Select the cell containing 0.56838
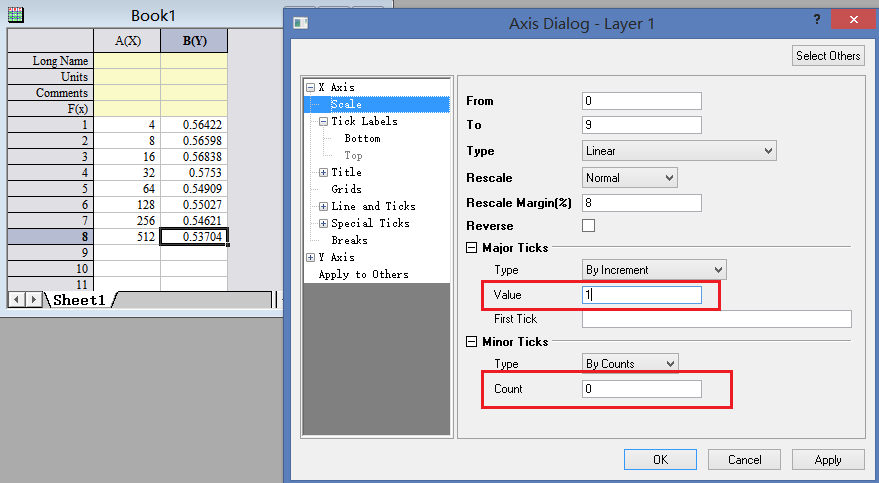 tap(195, 156)
